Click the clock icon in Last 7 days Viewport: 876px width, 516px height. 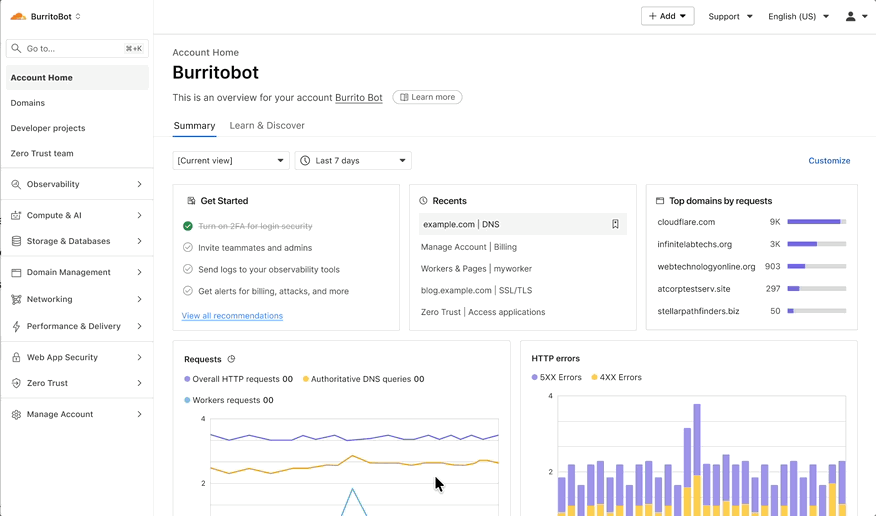pyautogui.click(x=305, y=161)
